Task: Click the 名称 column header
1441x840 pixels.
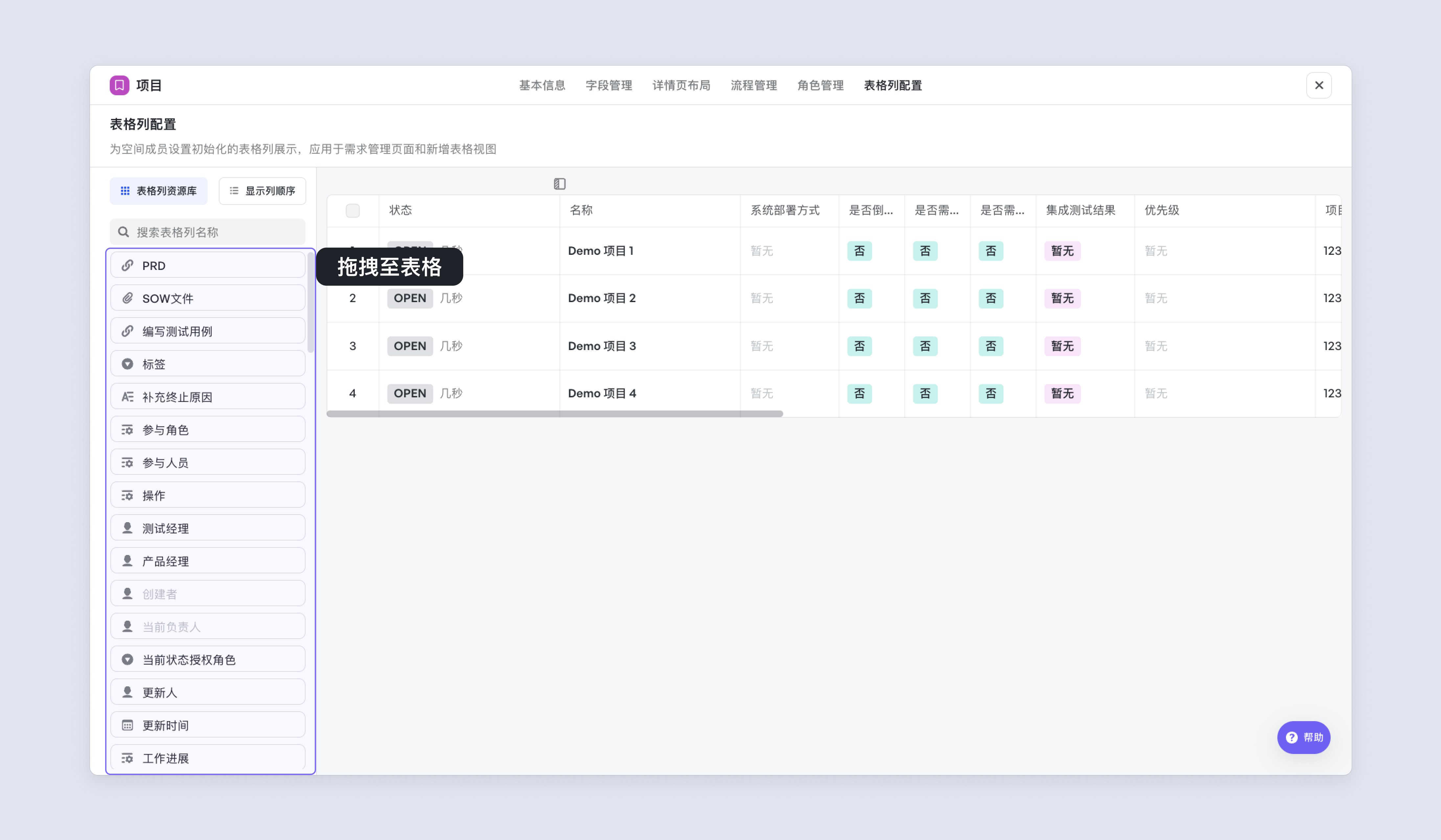Action: 650,210
